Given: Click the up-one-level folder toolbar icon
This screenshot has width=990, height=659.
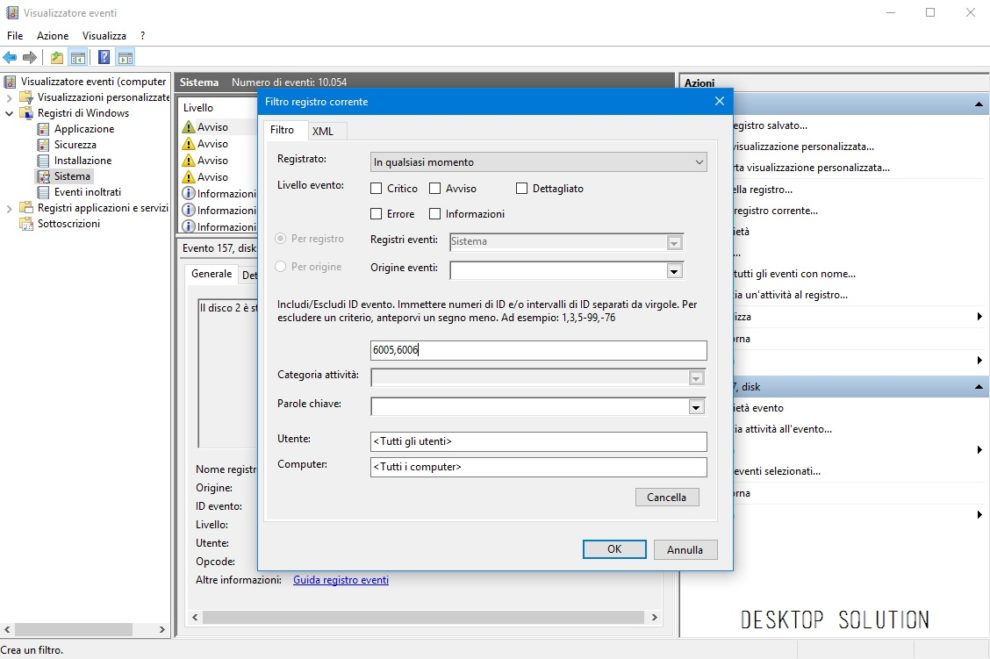Looking at the screenshot, I should click(57, 58).
